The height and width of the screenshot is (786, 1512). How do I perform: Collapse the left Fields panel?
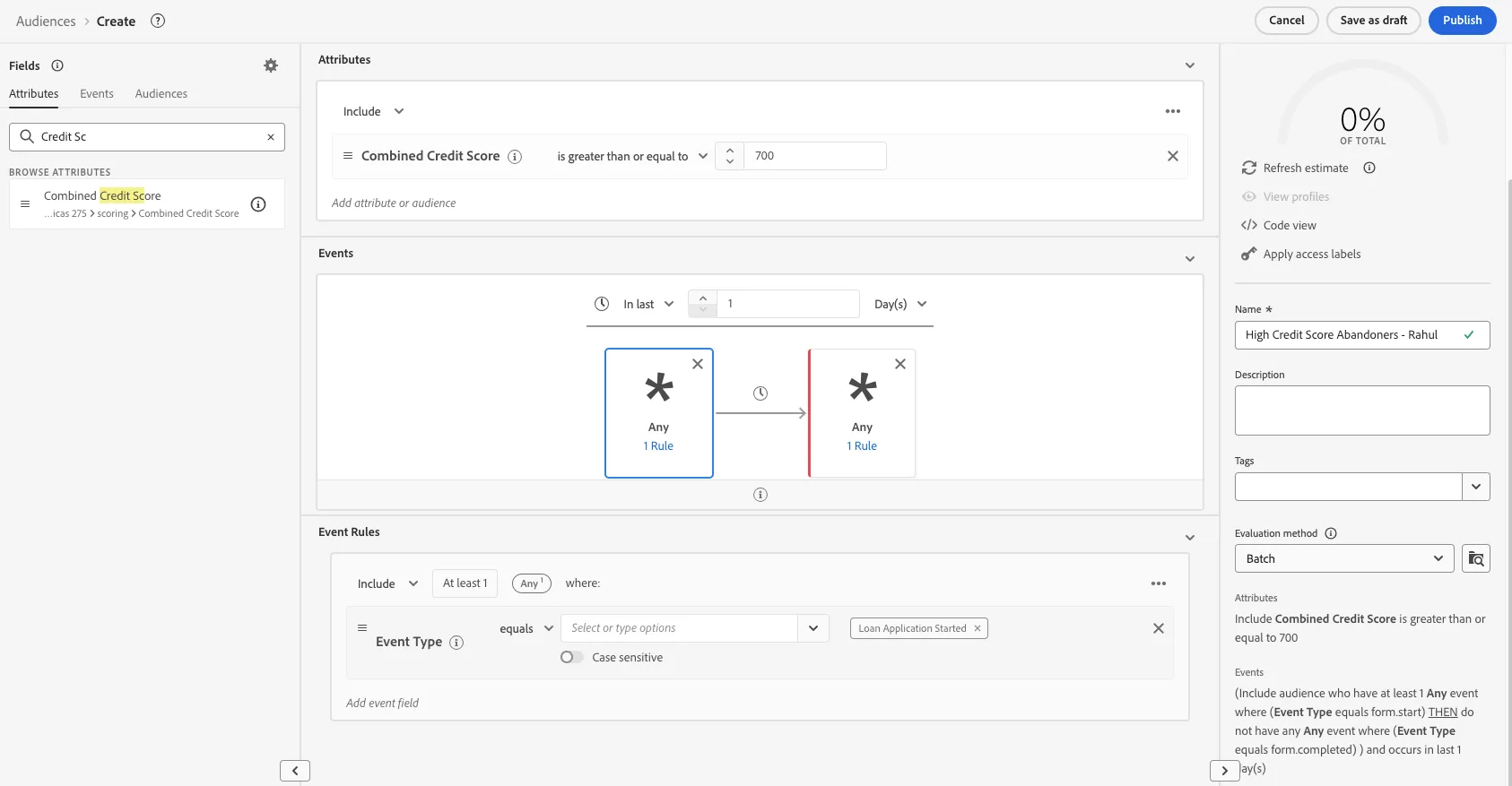pos(295,771)
